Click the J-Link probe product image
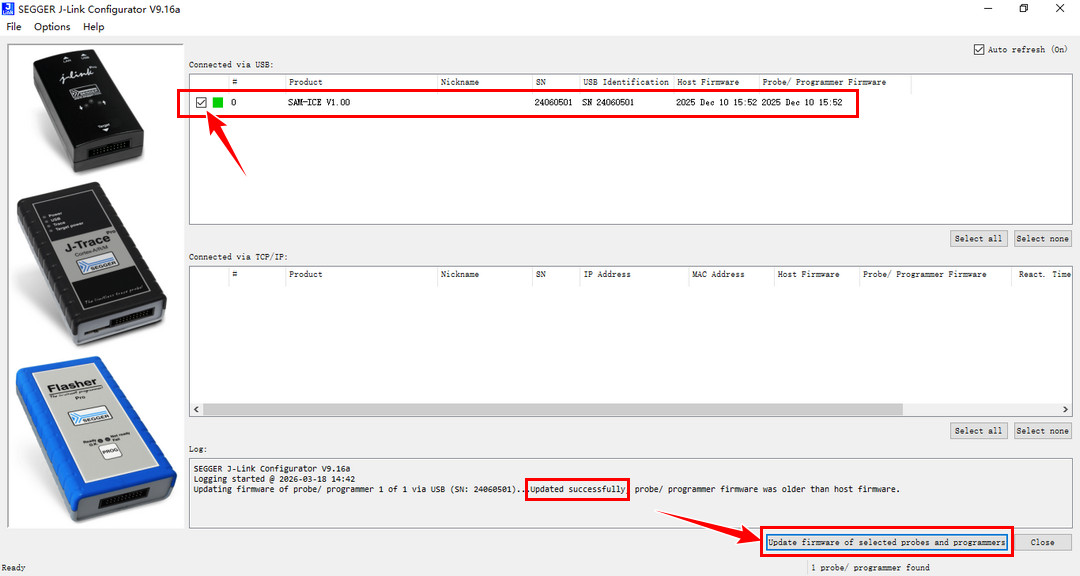 pyautogui.click(x=87, y=110)
